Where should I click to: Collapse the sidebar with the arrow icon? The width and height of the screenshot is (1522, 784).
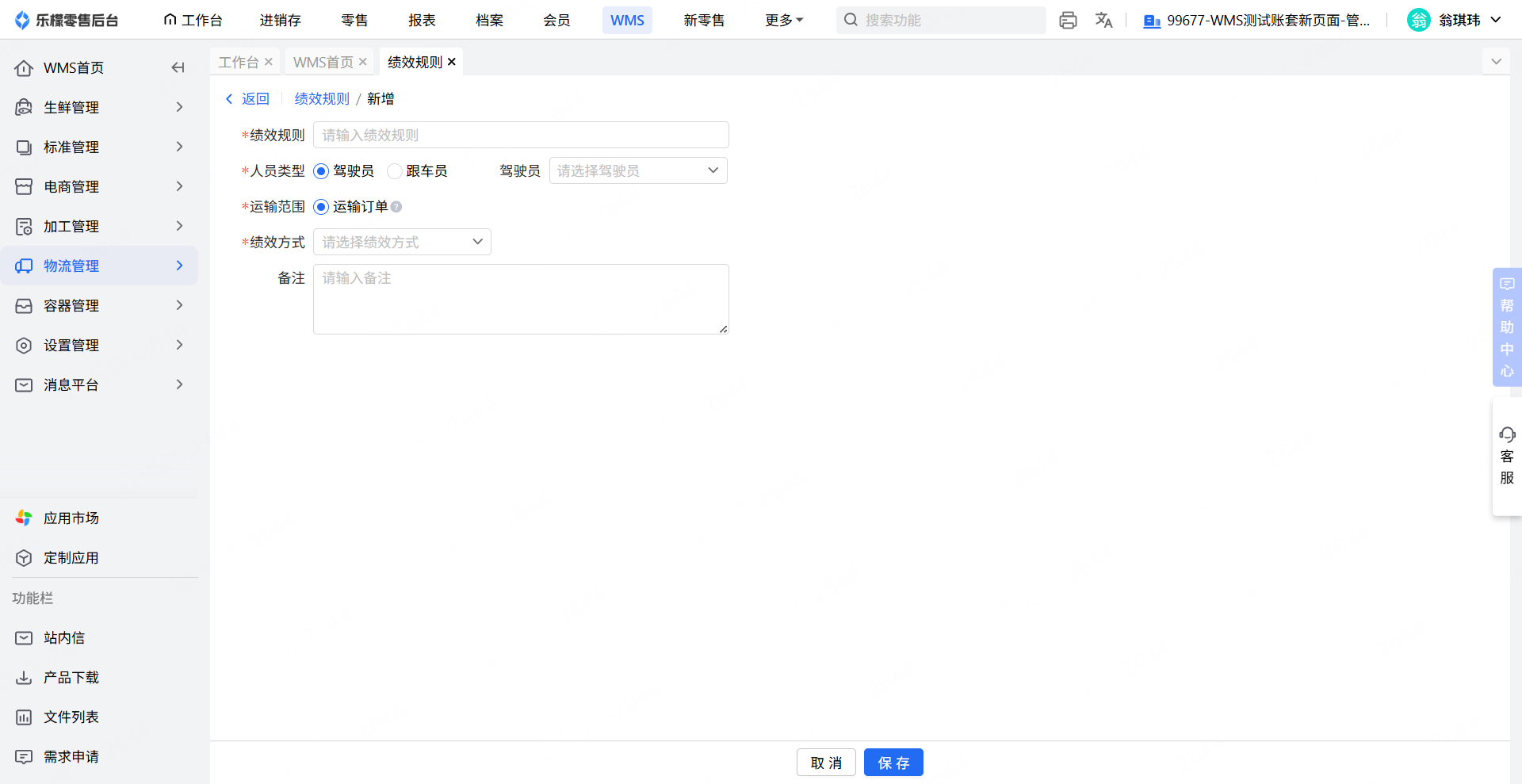178,68
